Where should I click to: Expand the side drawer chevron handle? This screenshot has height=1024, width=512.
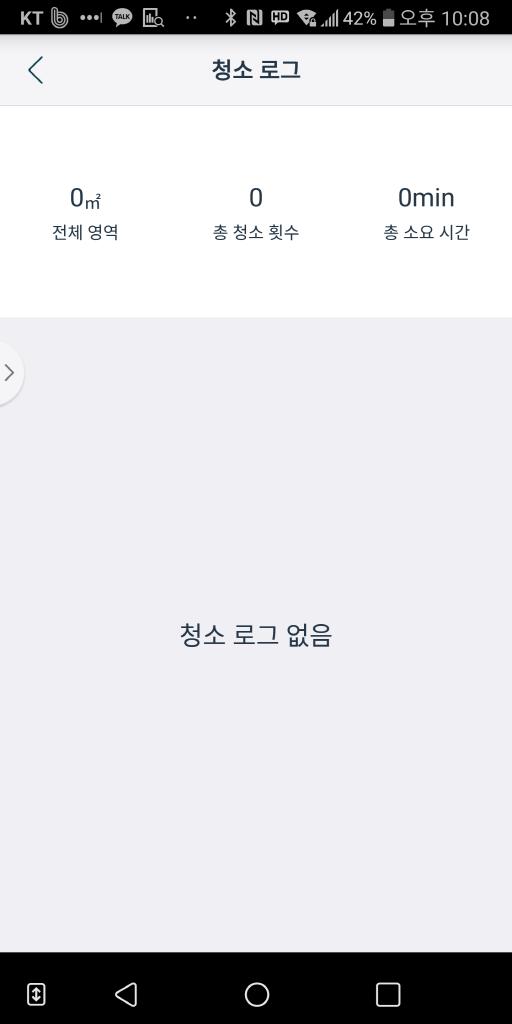point(9,373)
